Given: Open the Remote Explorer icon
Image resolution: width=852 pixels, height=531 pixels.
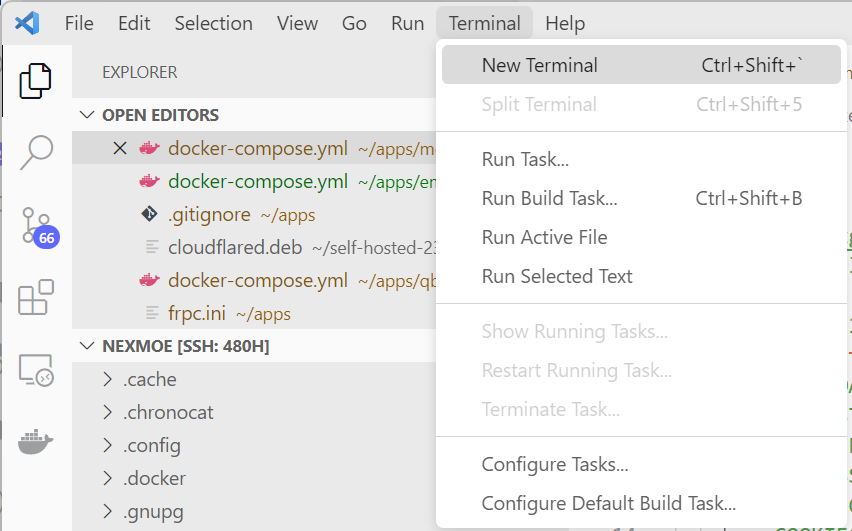Looking at the screenshot, I should pos(36,370).
